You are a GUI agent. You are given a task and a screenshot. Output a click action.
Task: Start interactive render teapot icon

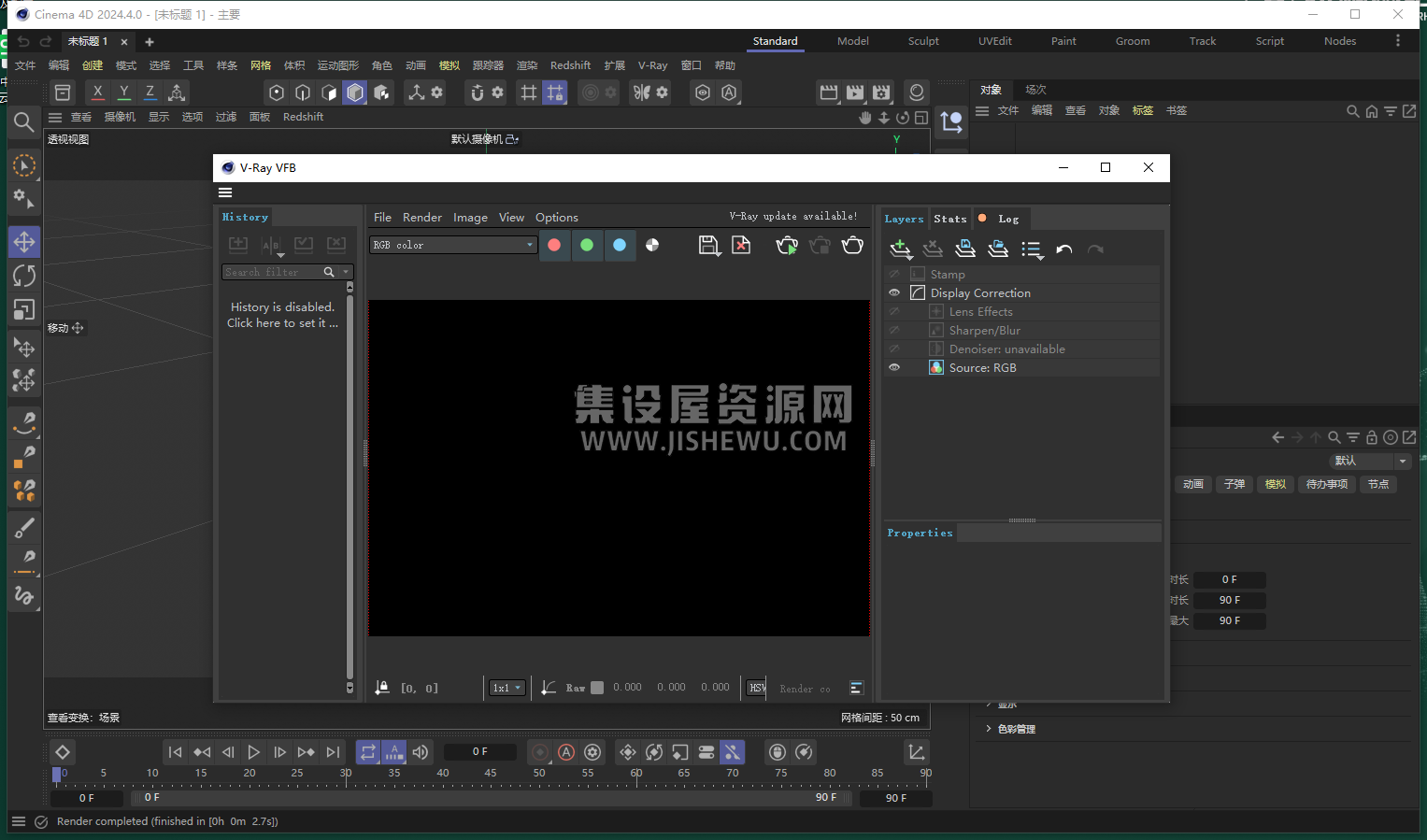[787, 246]
